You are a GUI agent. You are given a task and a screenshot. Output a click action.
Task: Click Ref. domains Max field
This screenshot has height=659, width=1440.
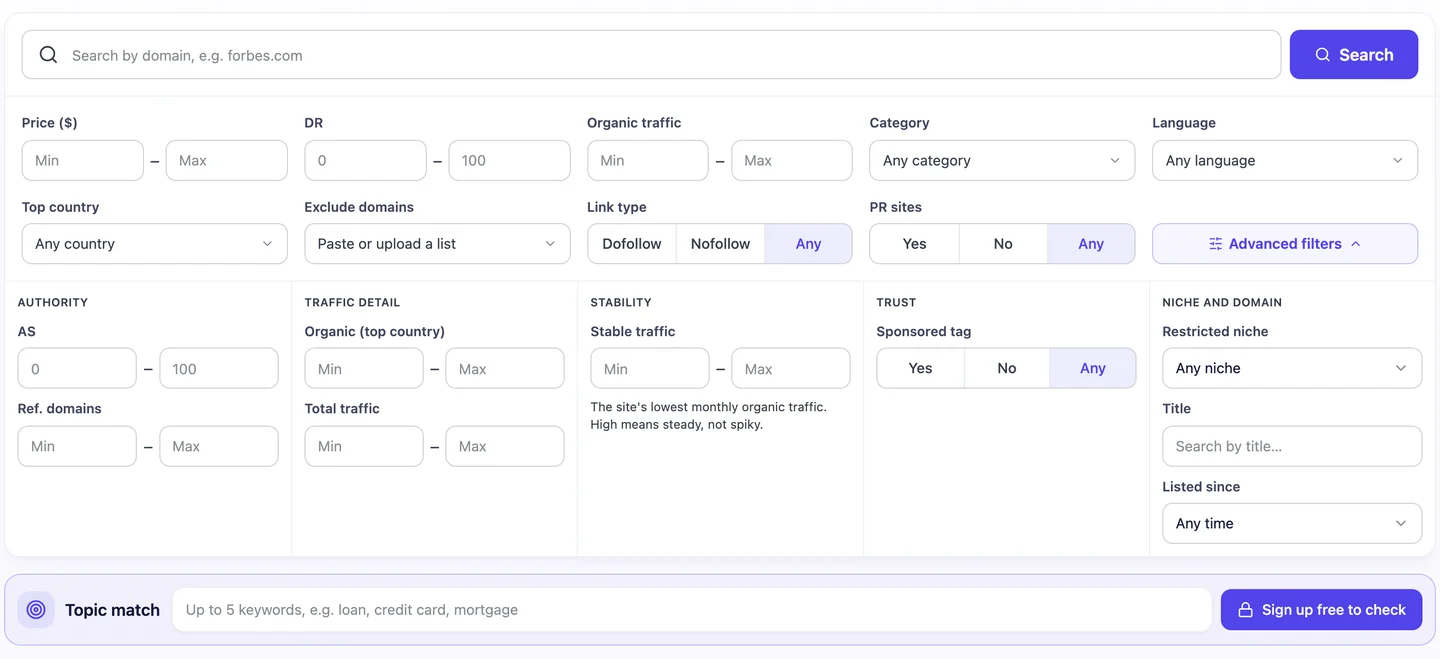[x=219, y=446]
